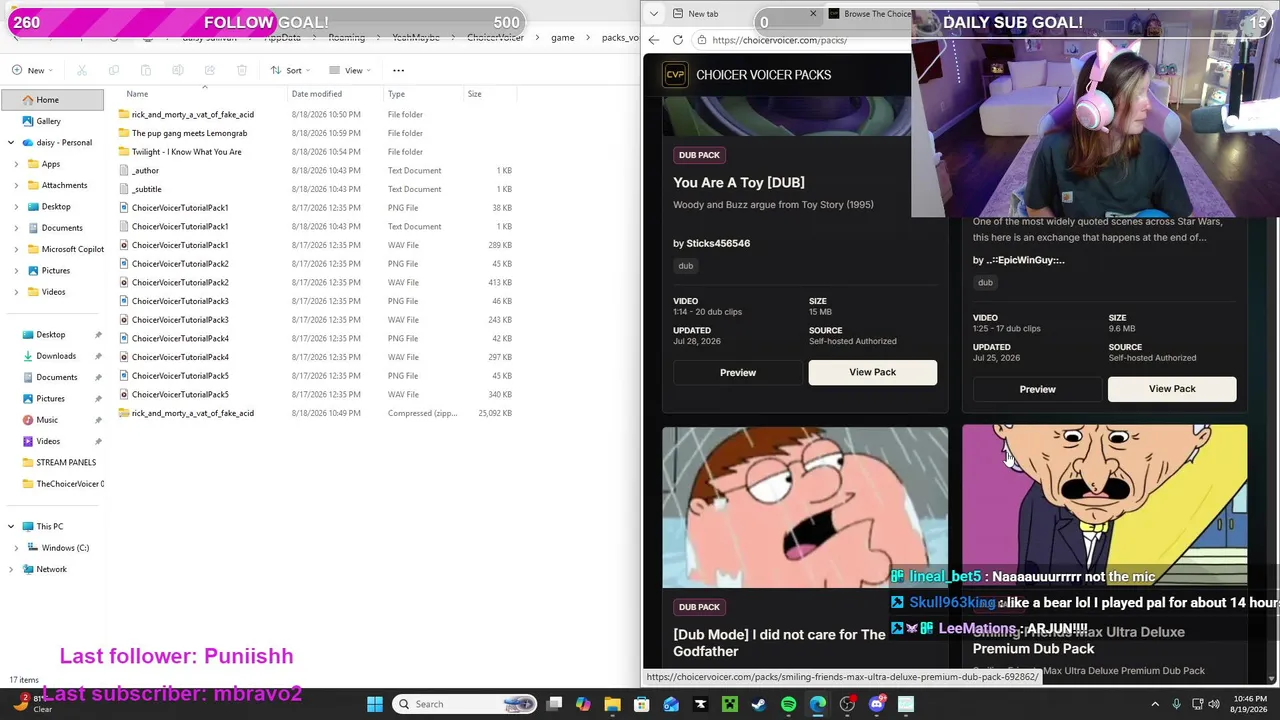Switch to the Browse The Choicer browser tab
The image size is (1280, 720).
[x=869, y=14]
